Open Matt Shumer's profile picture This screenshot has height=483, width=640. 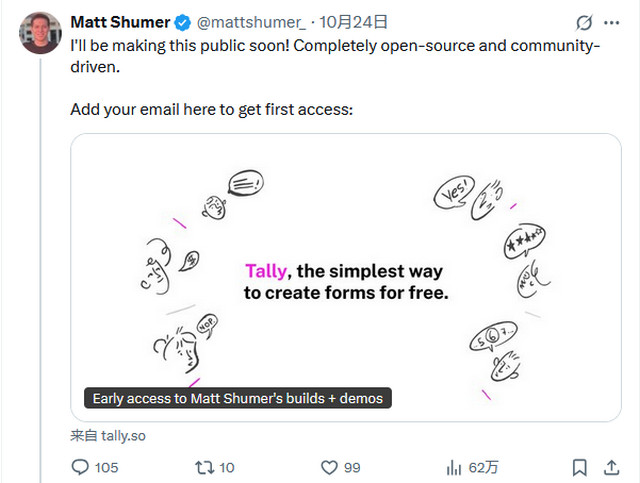(38, 33)
